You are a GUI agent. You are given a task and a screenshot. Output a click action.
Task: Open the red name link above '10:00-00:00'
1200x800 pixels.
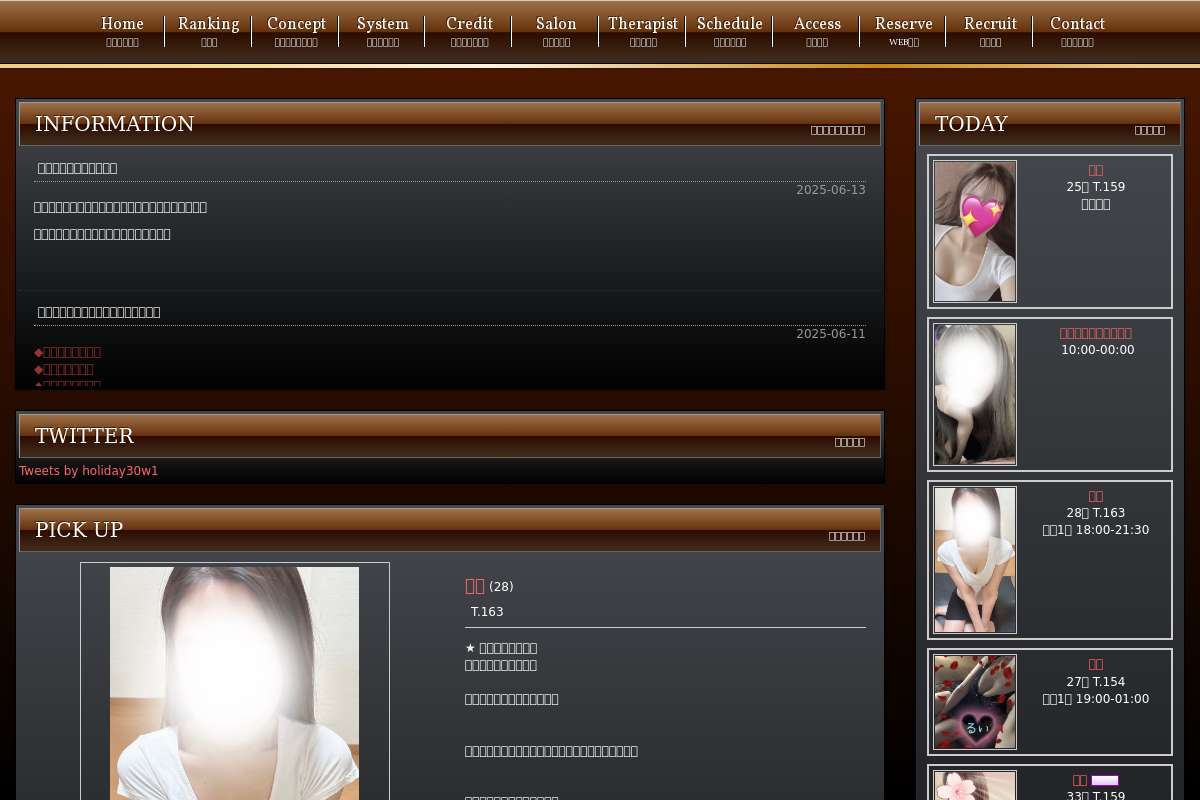(1096, 333)
